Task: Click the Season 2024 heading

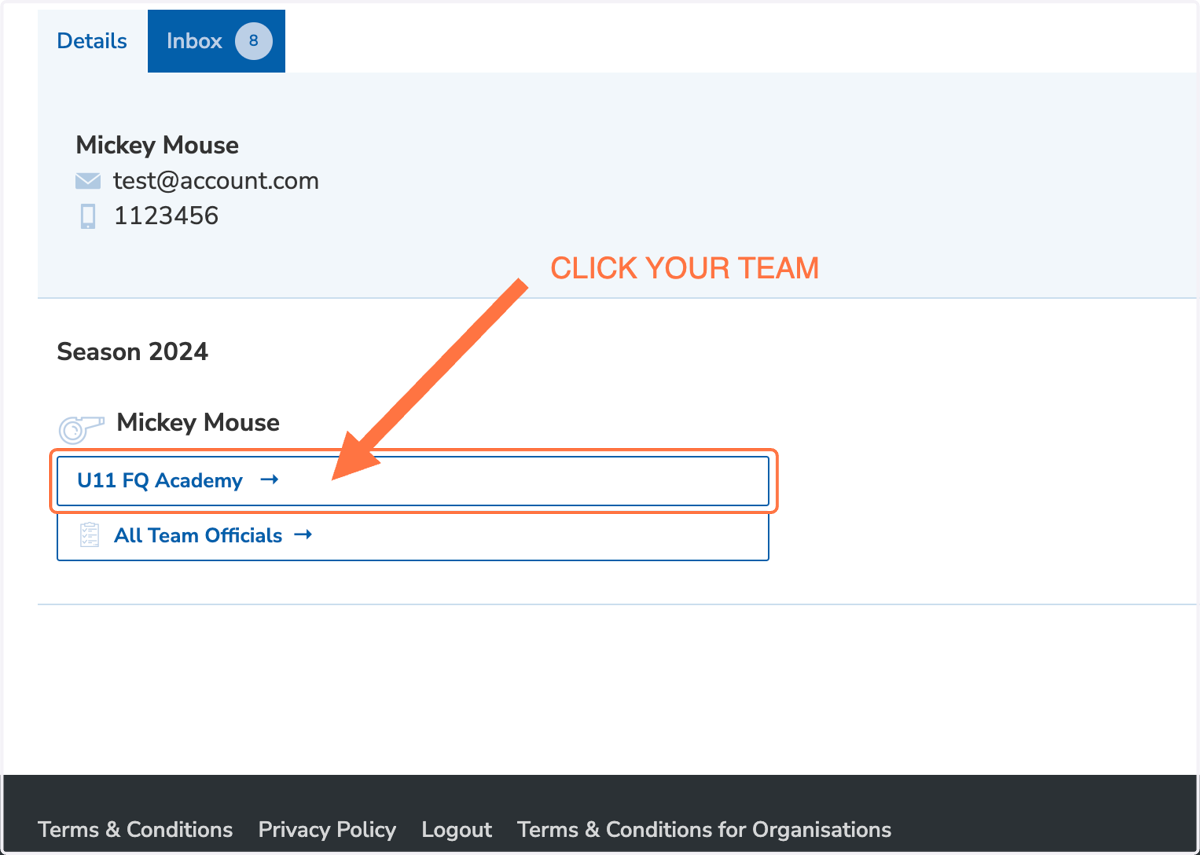Action: click(x=133, y=352)
